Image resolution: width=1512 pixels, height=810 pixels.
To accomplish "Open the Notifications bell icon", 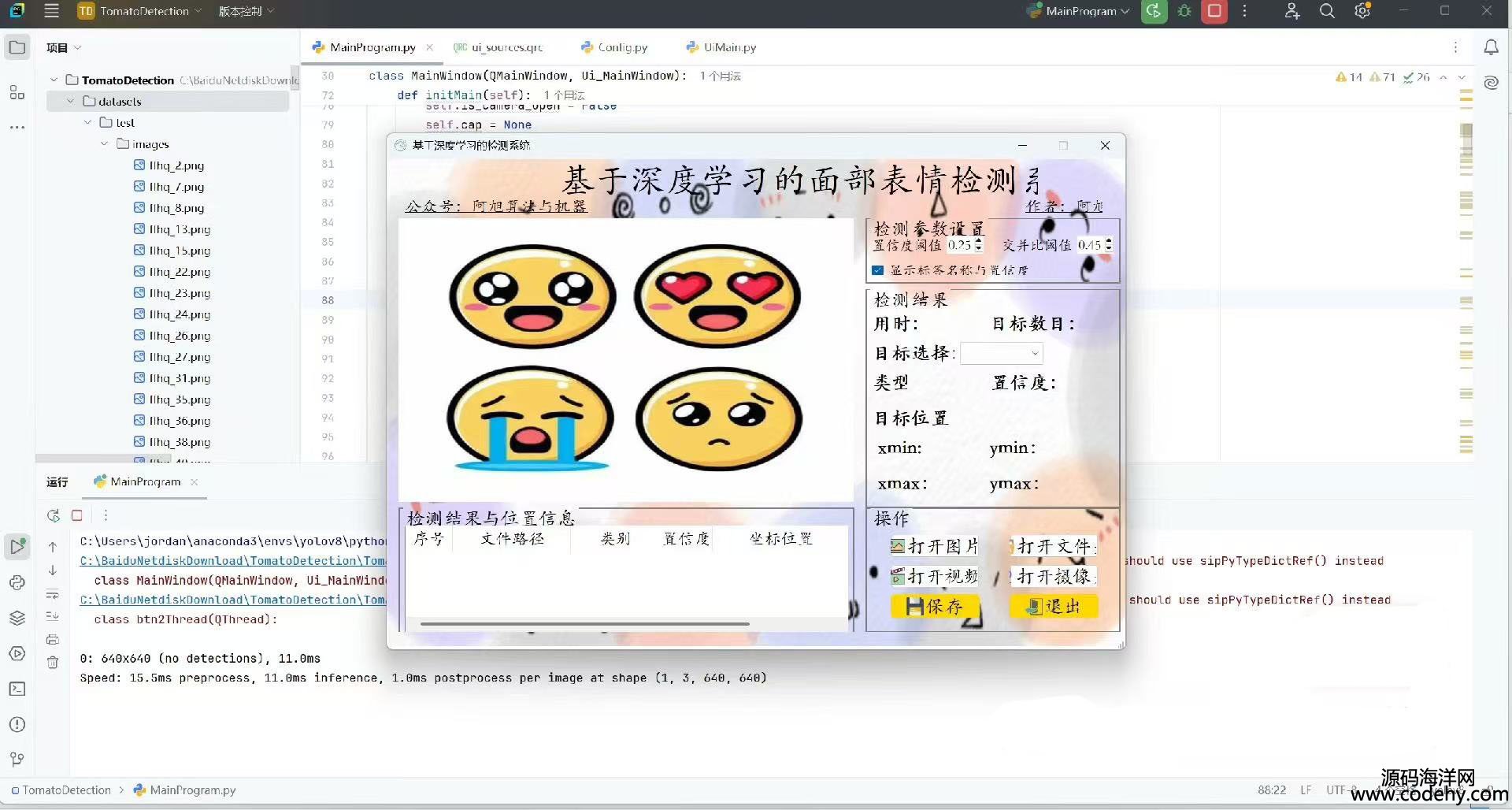I will (1491, 47).
